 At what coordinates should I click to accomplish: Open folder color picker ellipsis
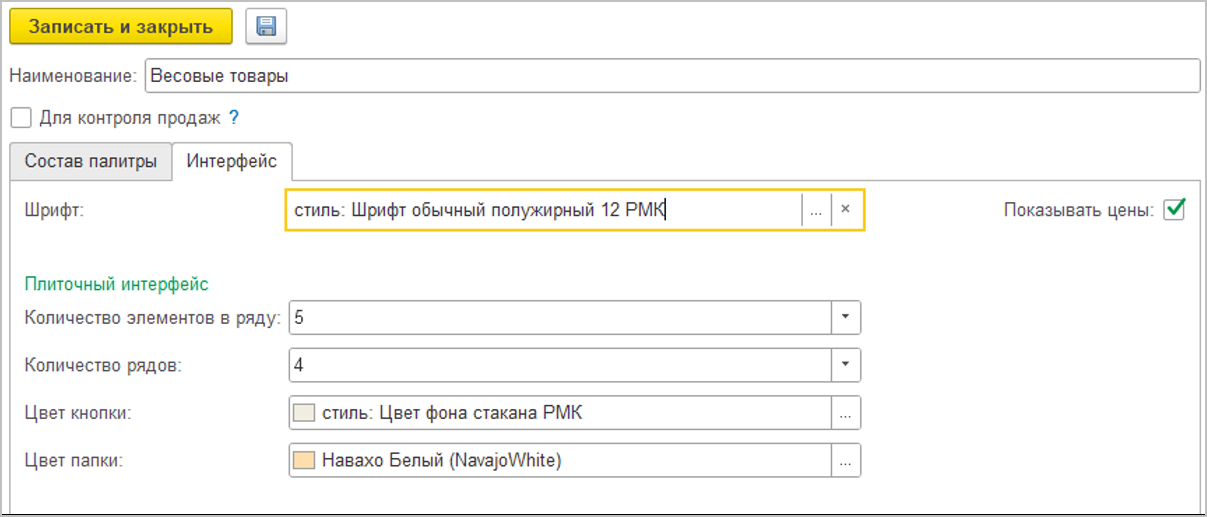tap(846, 461)
